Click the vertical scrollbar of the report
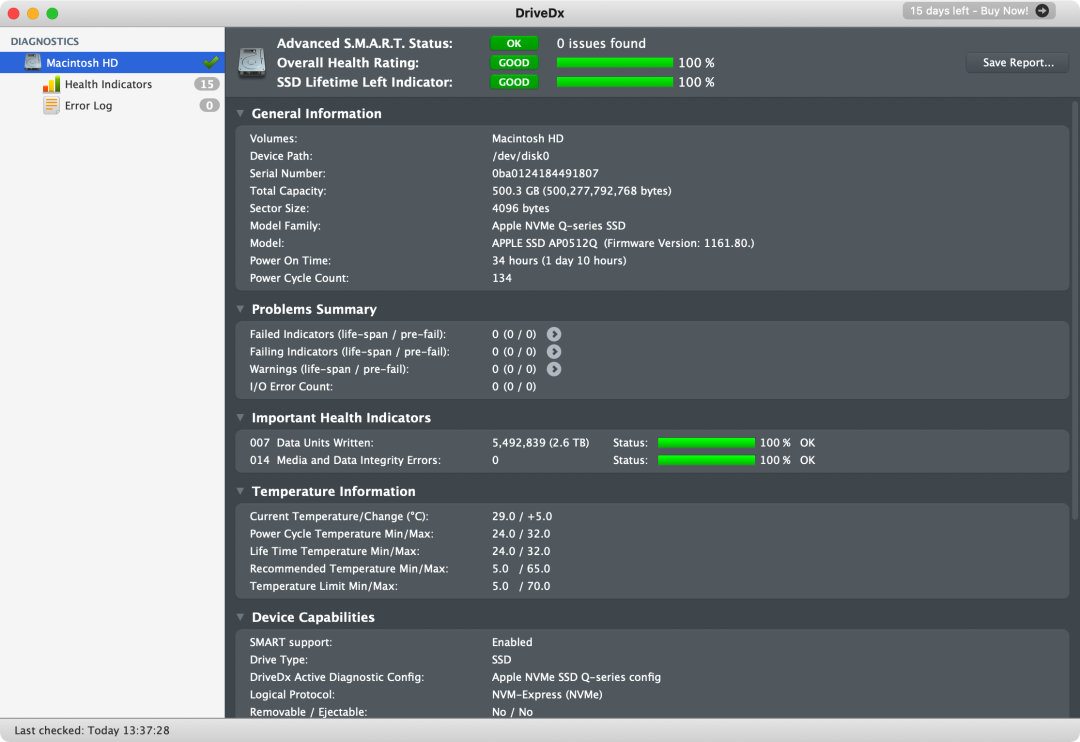This screenshot has height=742, width=1080. click(x=1074, y=310)
